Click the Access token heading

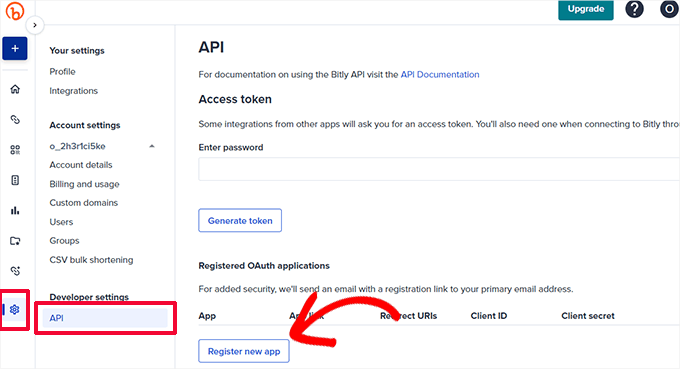[x=235, y=99]
